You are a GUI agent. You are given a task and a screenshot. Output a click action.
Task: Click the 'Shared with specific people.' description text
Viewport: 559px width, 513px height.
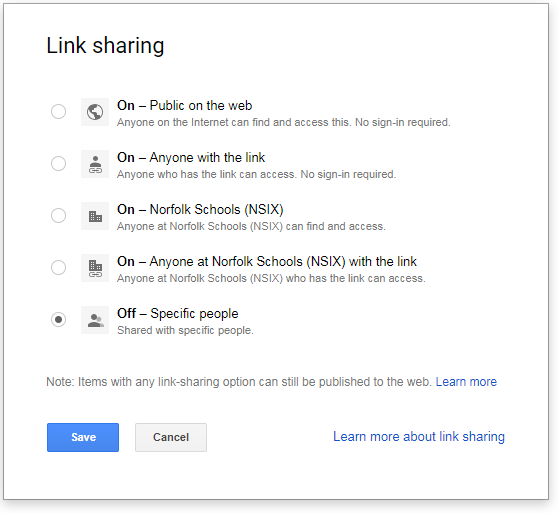(185, 330)
